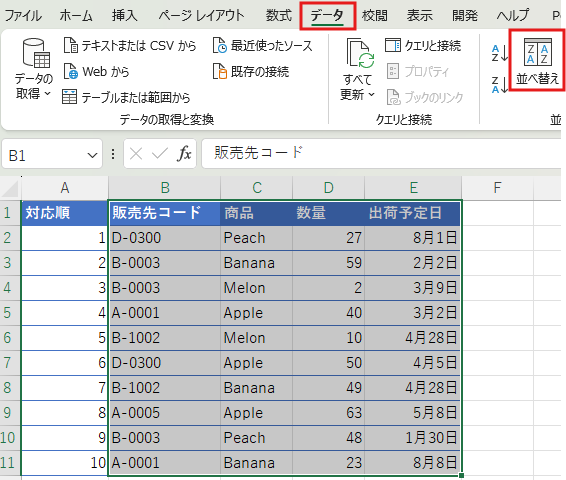Select column F header
This screenshot has height=480, width=566.
coord(497,188)
